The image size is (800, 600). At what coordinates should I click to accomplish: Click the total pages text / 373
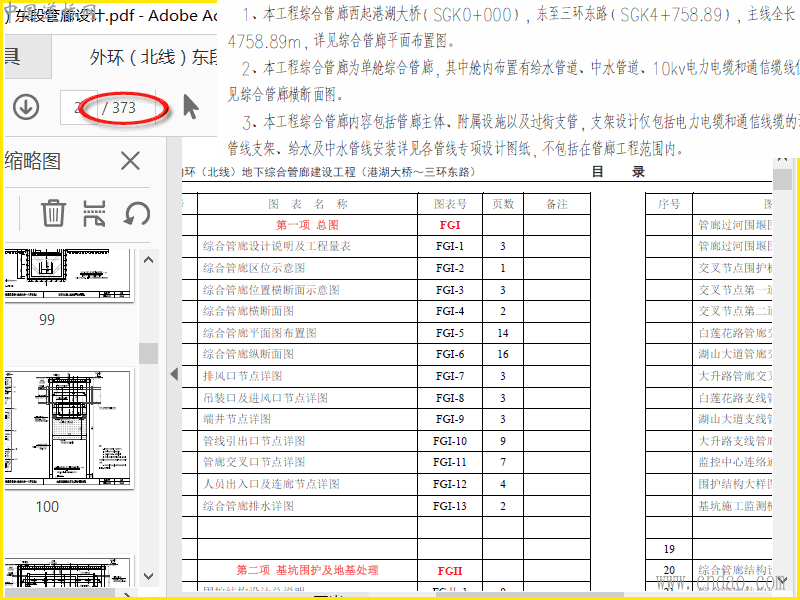click(119, 108)
